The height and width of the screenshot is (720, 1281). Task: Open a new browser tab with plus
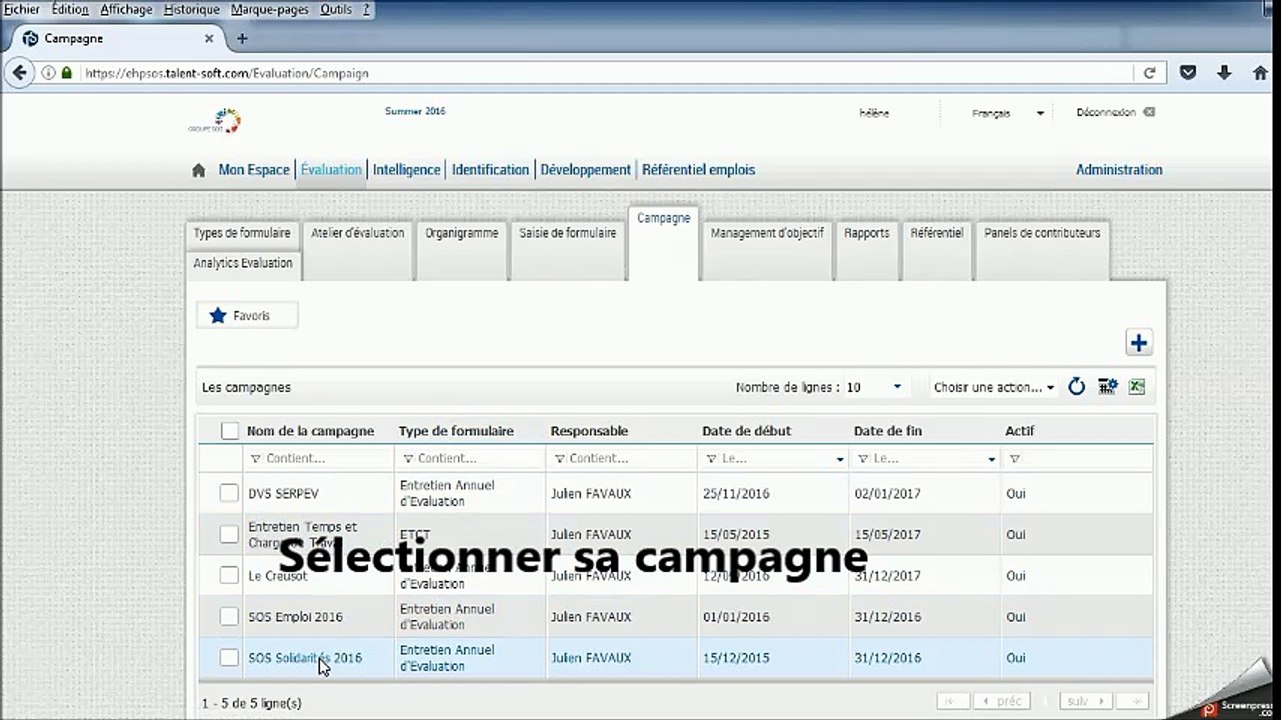242,39
